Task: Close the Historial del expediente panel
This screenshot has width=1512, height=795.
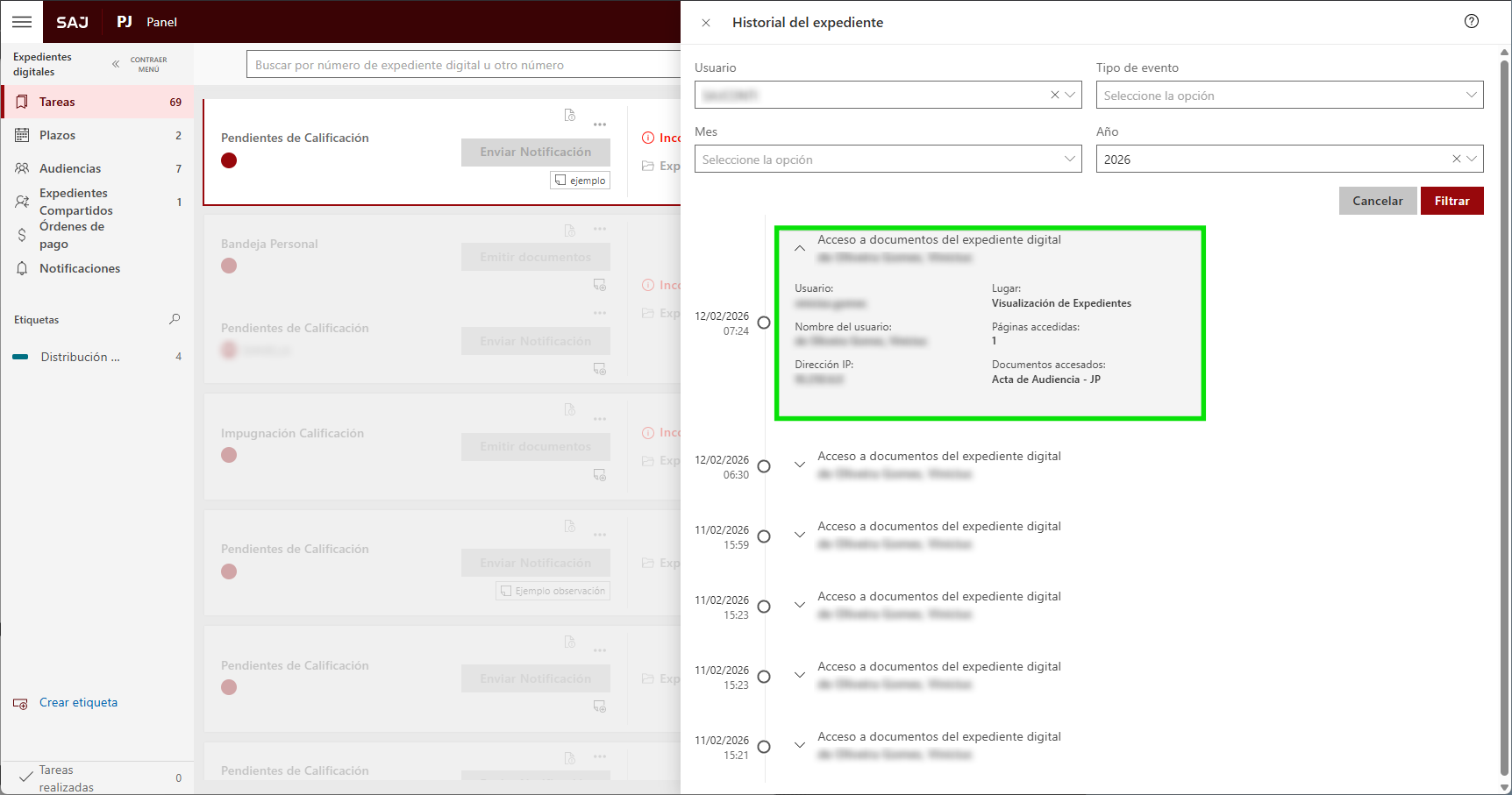Action: coord(706,23)
